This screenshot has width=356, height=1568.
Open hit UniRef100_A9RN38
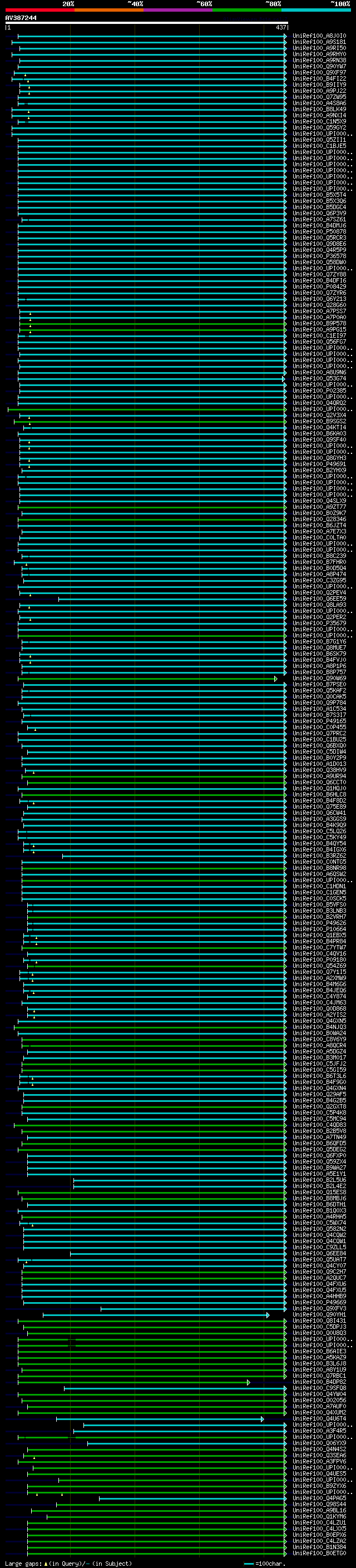tap(319, 60)
